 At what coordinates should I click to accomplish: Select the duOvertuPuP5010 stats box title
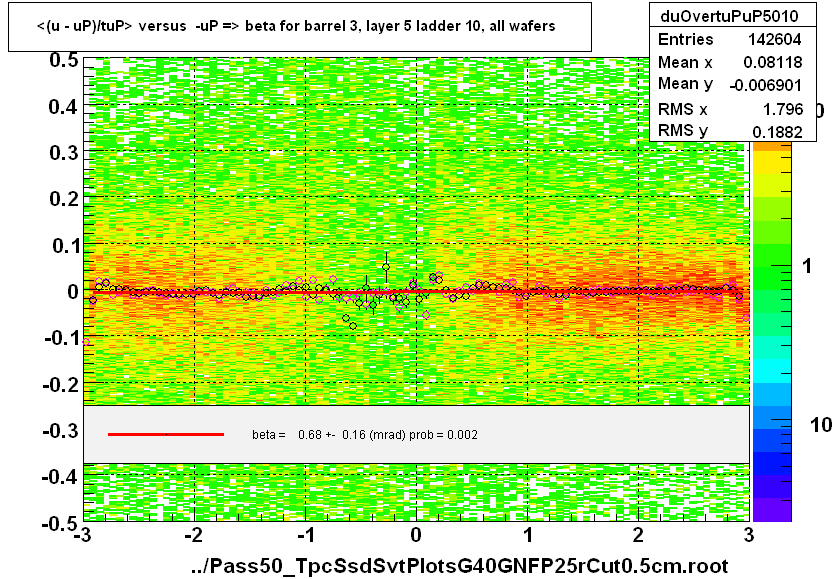click(729, 16)
